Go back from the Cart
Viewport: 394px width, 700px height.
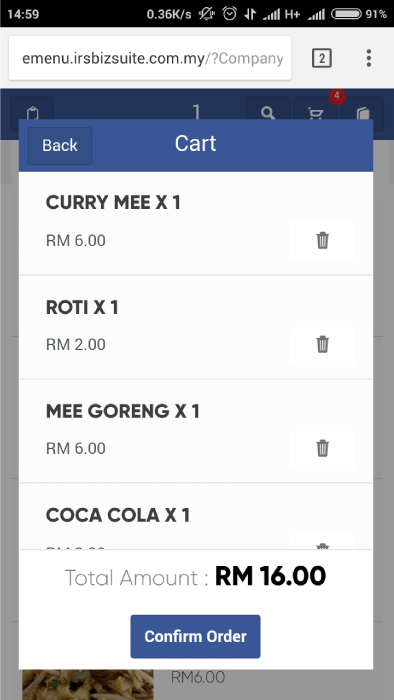tap(60, 146)
